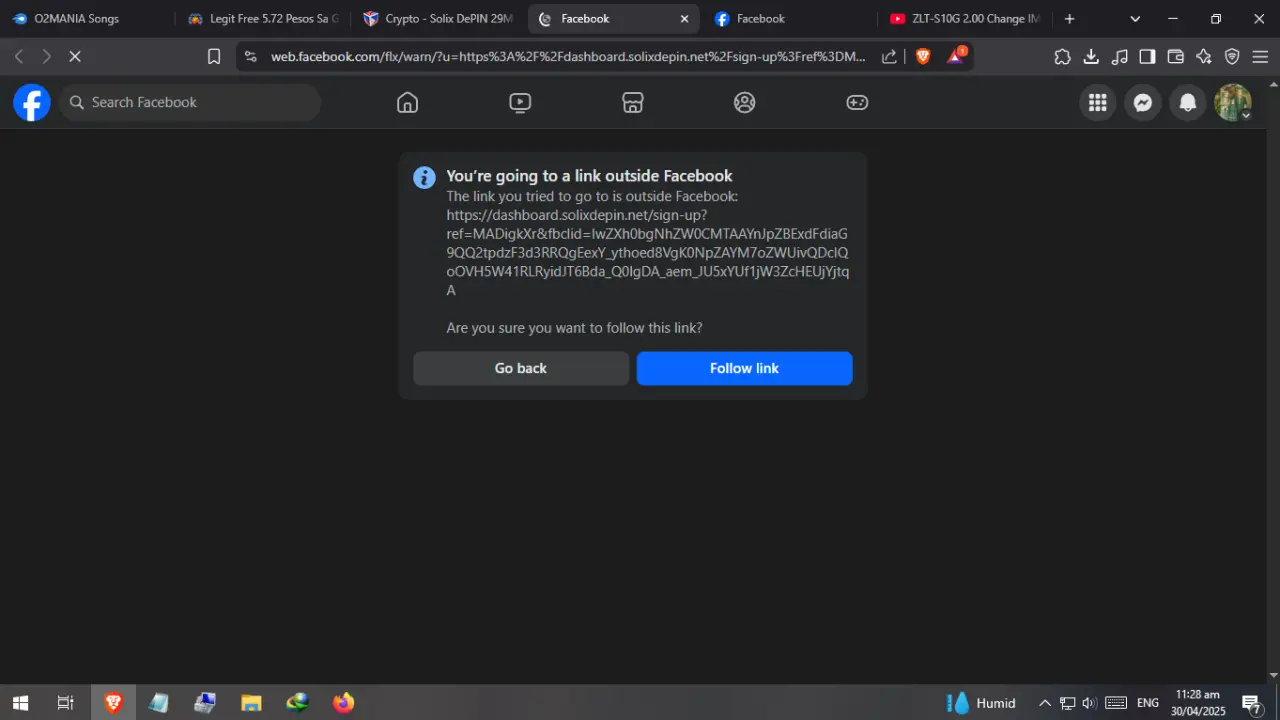Switch to the Legit Free 5.72 Pesos tab

click(264, 19)
